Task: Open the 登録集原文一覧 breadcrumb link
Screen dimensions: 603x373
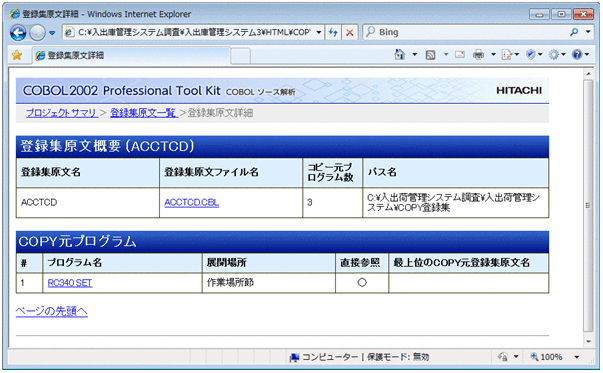Action: (143, 113)
